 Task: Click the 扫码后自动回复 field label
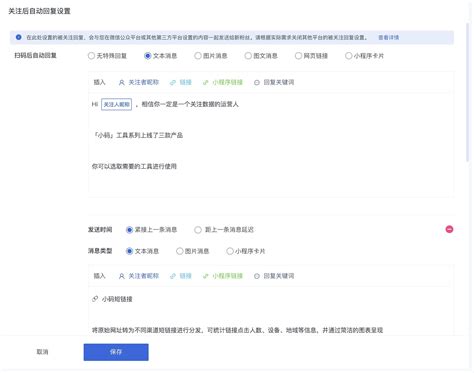35,55
